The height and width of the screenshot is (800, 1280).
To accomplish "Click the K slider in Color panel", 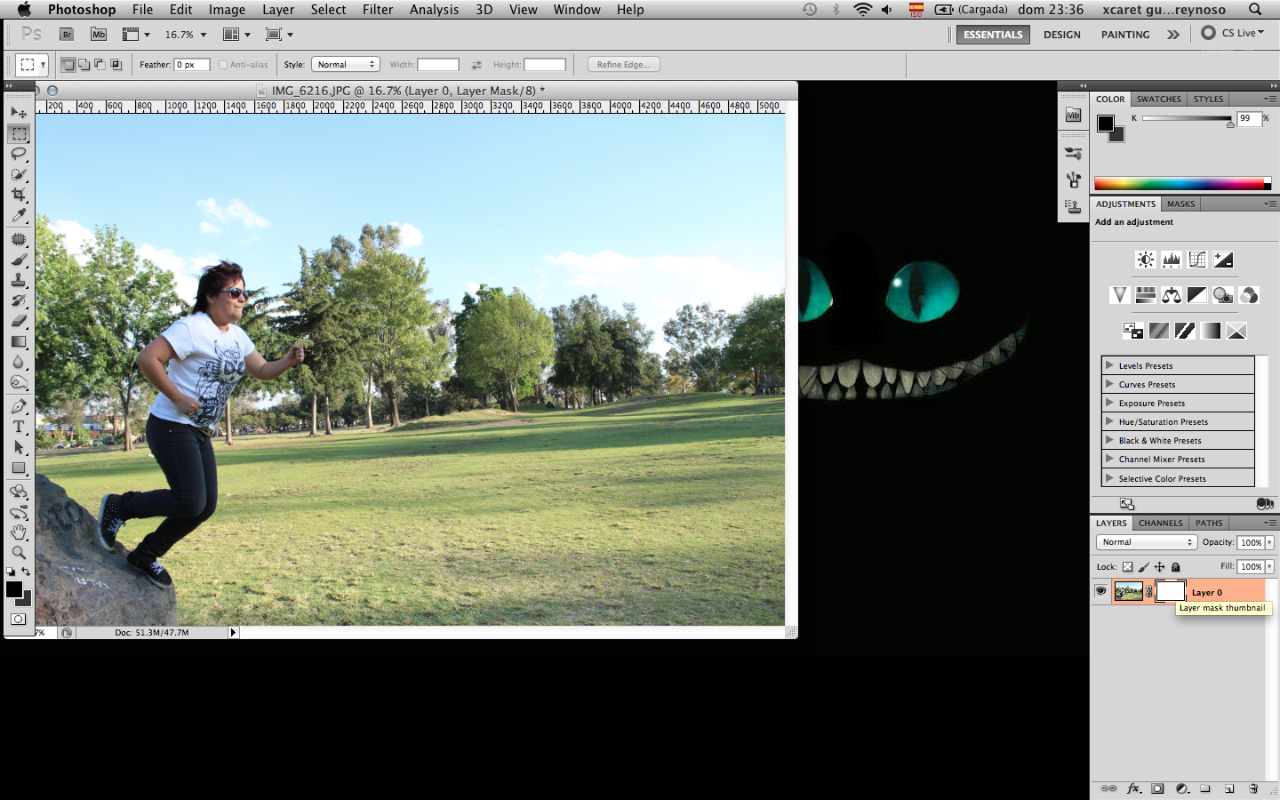I will pos(1187,119).
